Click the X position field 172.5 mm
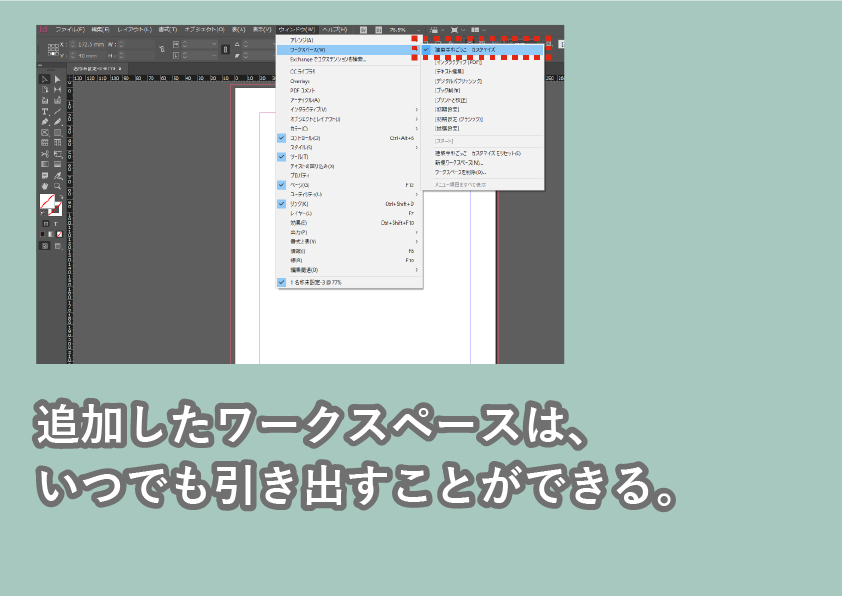Image resolution: width=842 pixels, height=596 pixels. [x=91, y=45]
